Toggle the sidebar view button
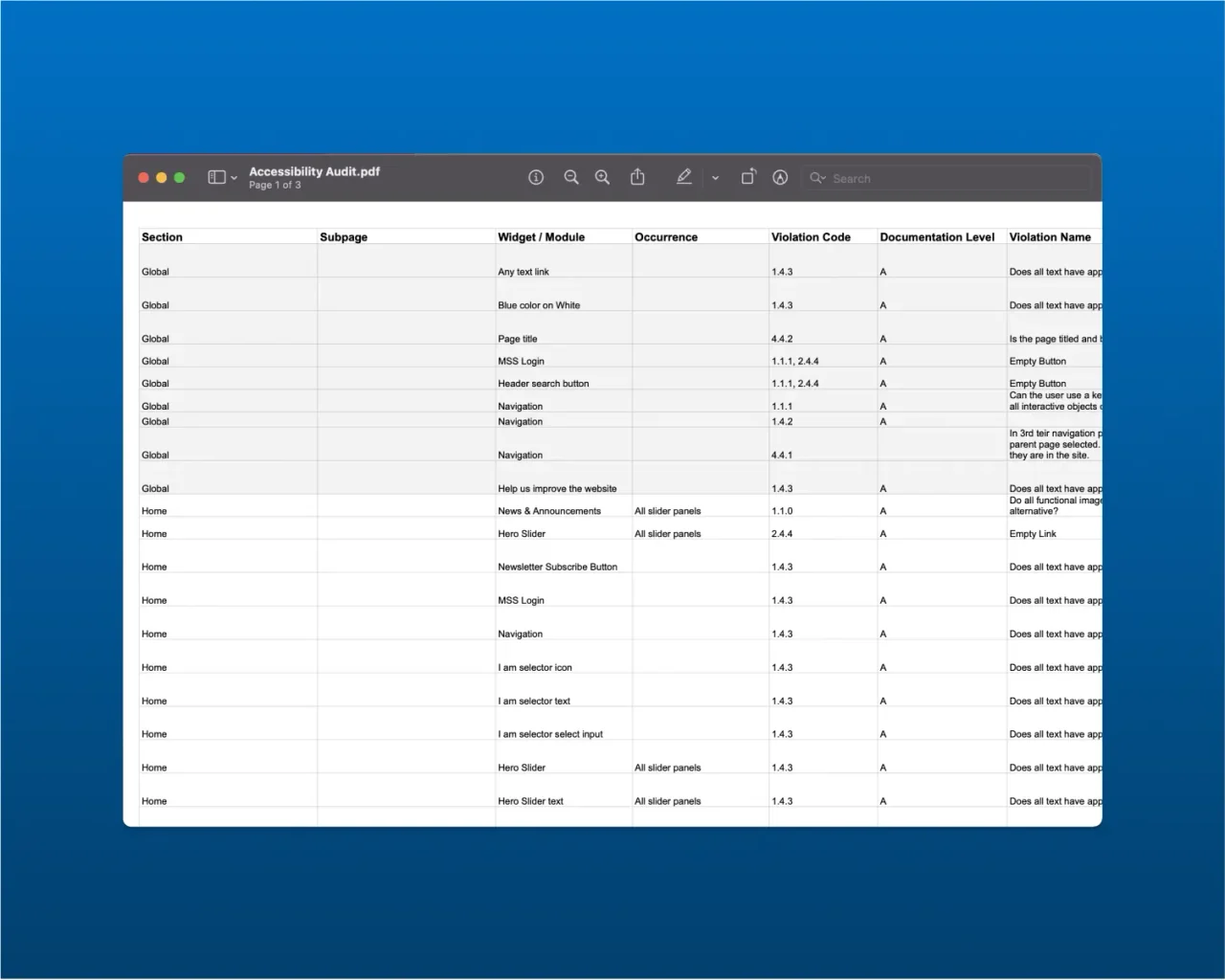 click(x=216, y=177)
